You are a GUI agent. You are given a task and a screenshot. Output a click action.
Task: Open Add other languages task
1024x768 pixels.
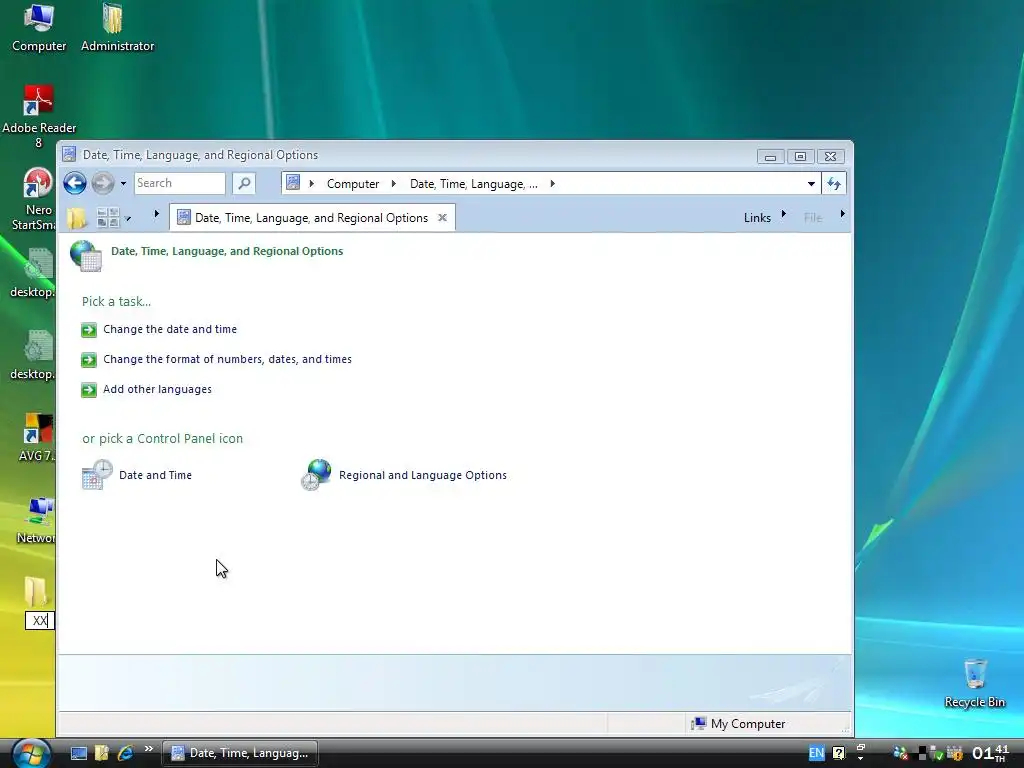point(157,389)
